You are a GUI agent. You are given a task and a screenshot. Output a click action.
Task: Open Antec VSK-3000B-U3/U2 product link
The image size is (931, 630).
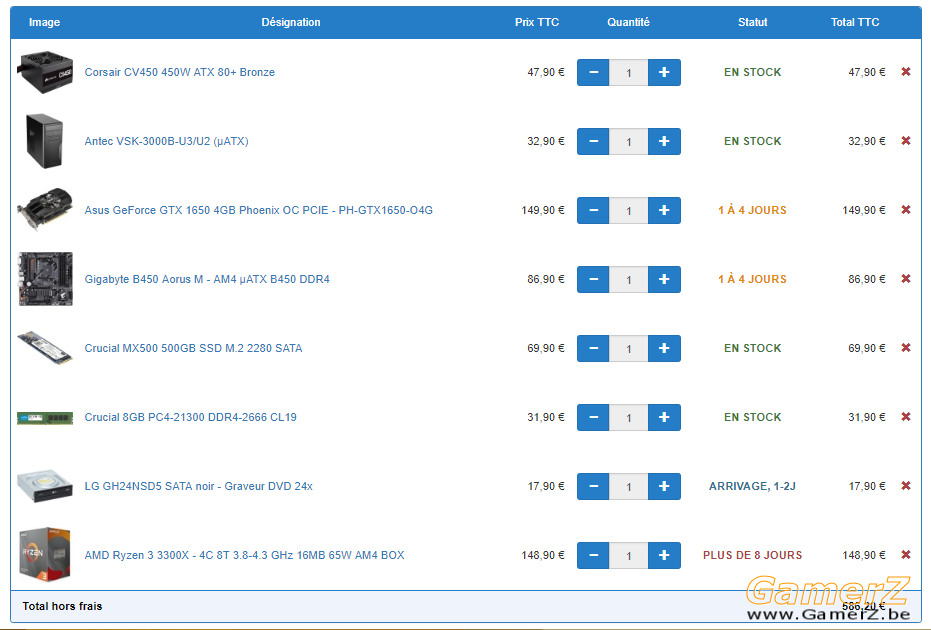[x=166, y=141]
